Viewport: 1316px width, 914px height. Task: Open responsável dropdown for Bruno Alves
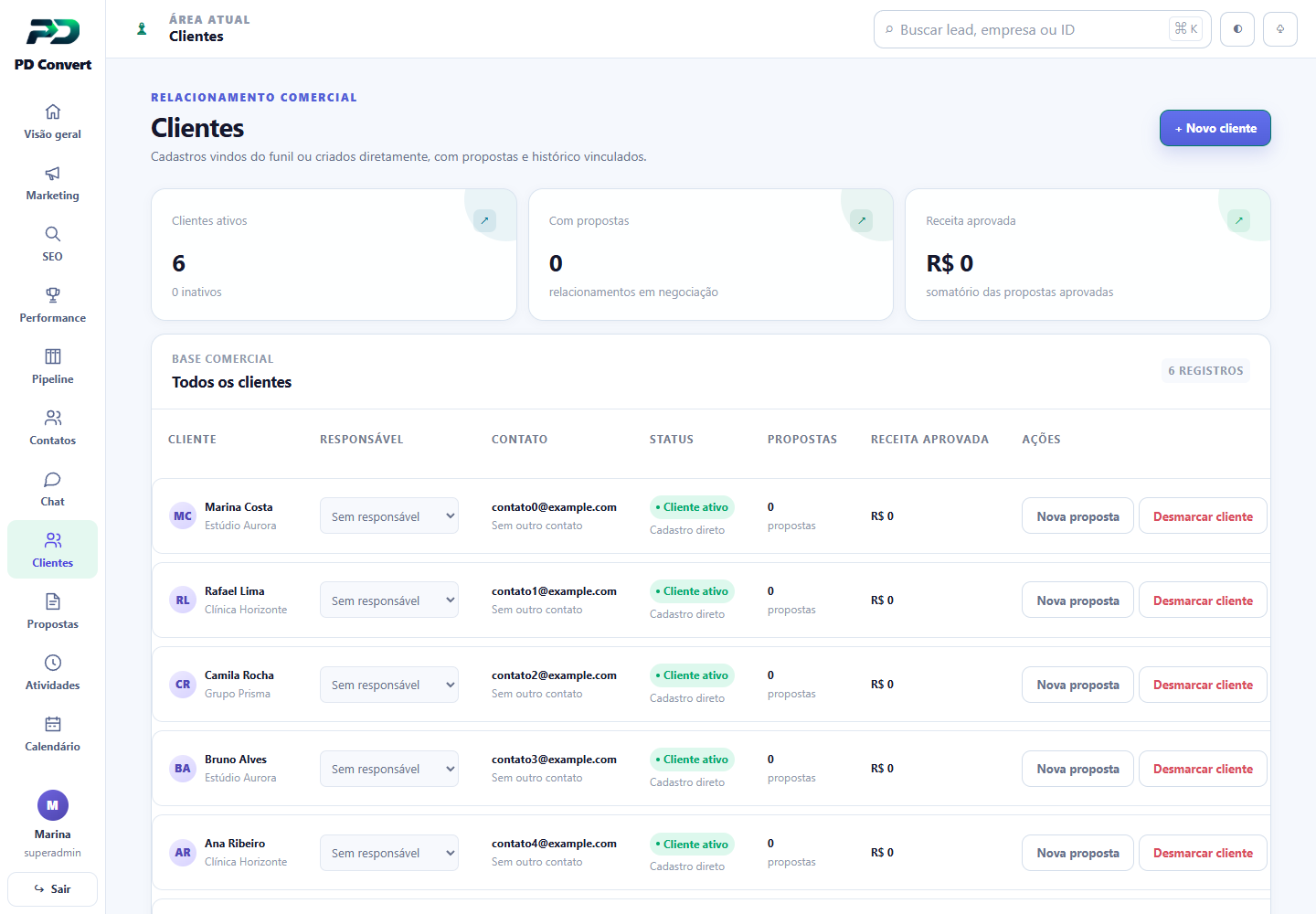389,769
